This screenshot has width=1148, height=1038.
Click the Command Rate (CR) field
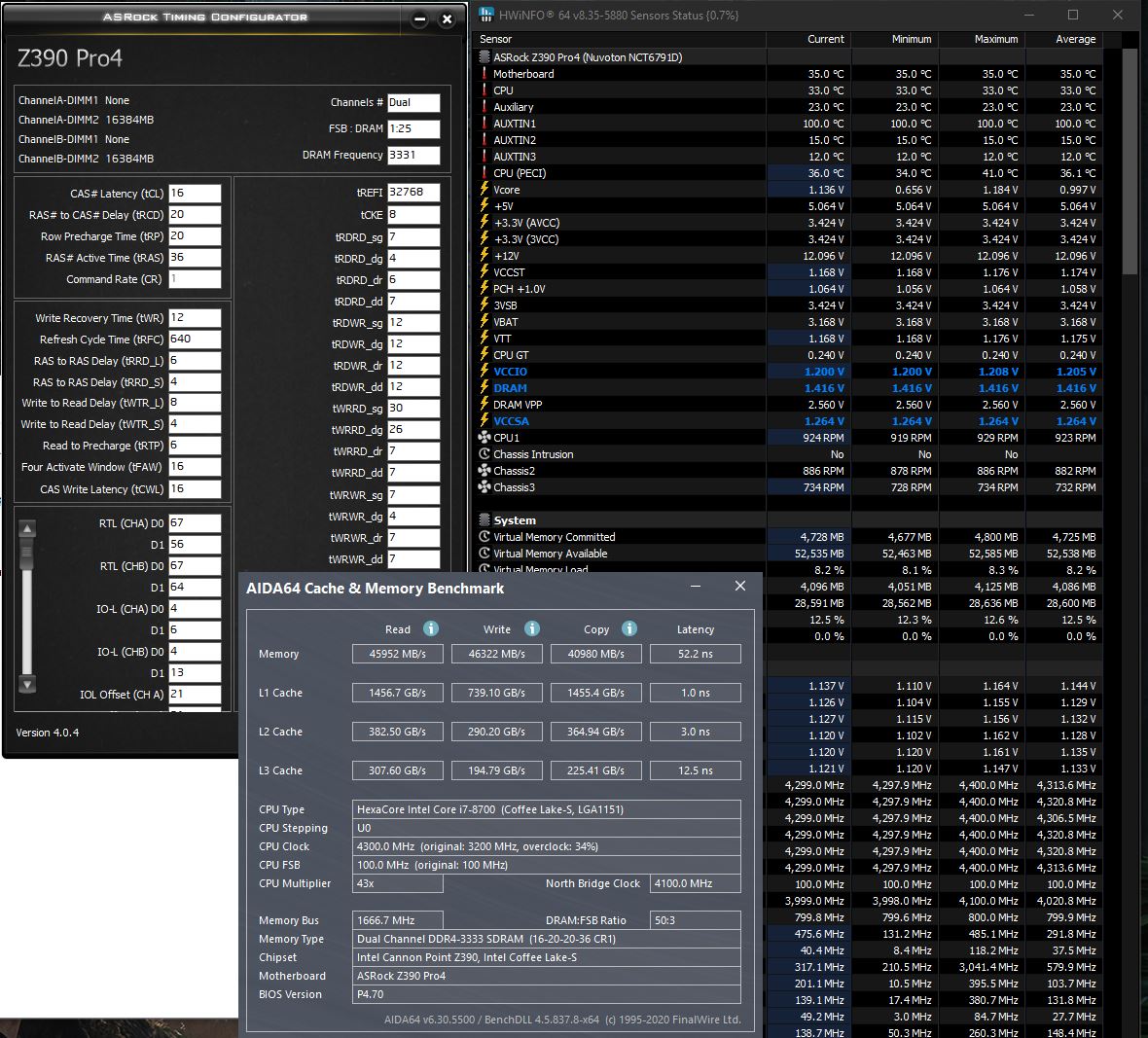195,279
